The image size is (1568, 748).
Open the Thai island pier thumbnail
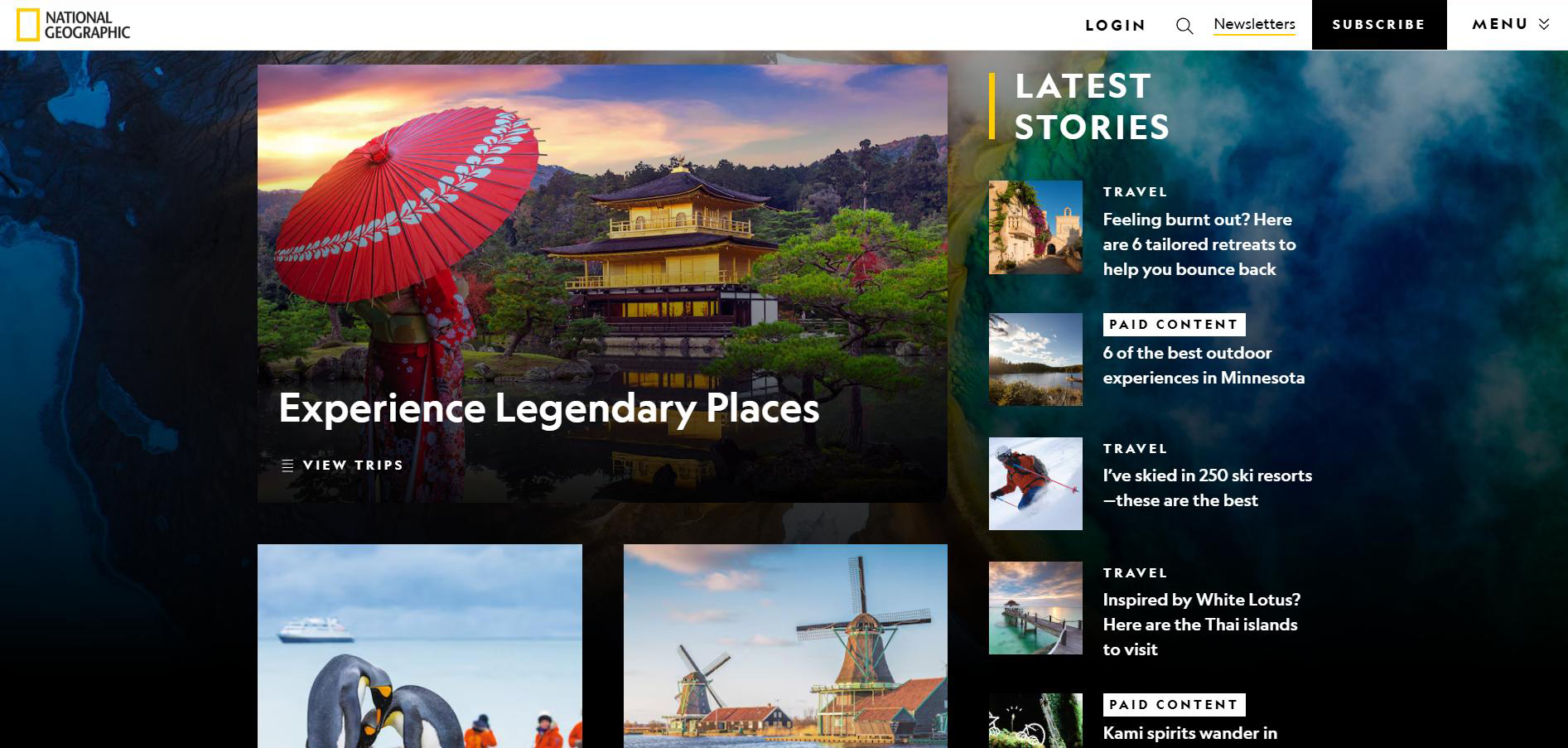pyautogui.click(x=1035, y=608)
